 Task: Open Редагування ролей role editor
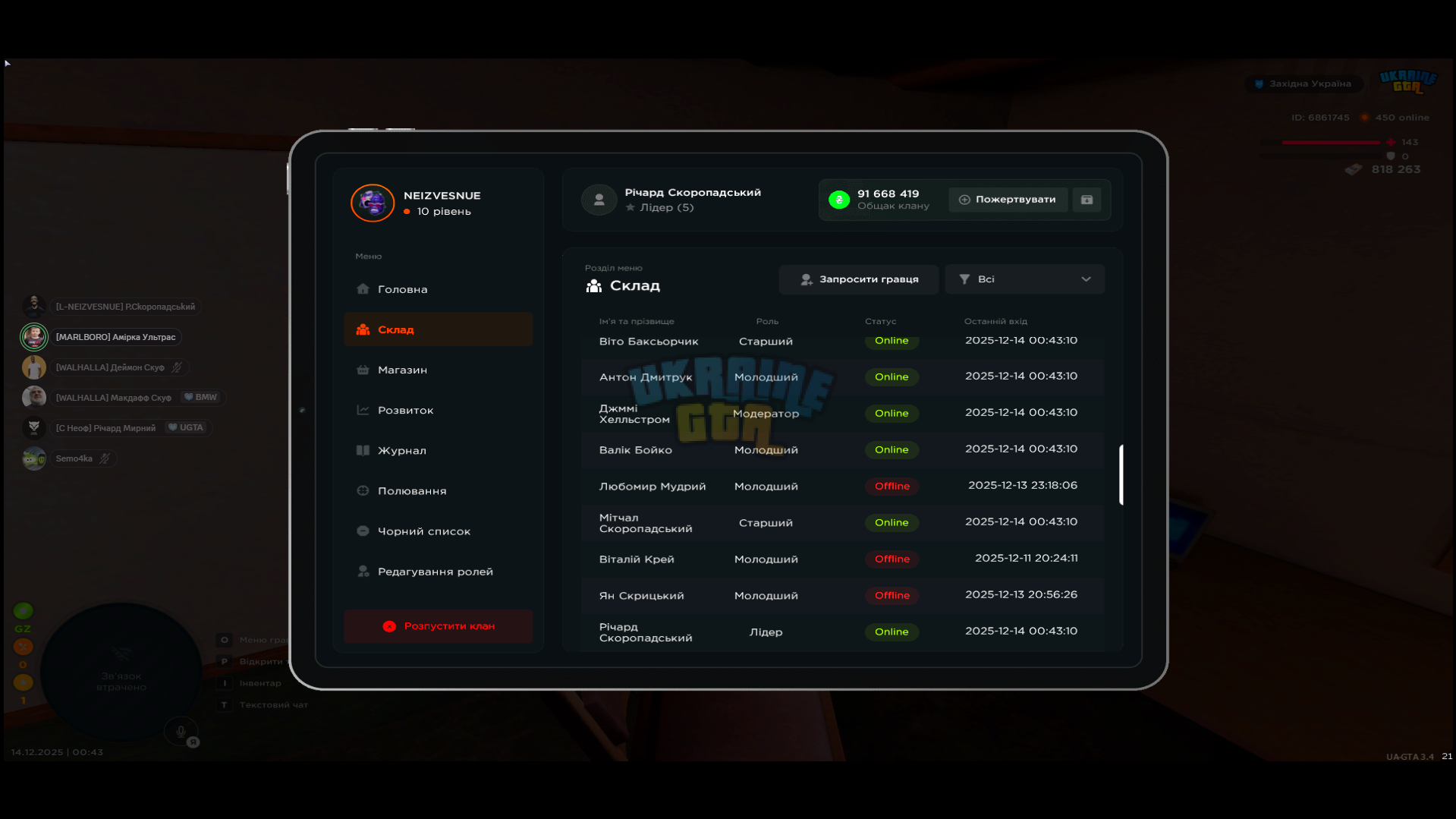[x=438, y=571]
